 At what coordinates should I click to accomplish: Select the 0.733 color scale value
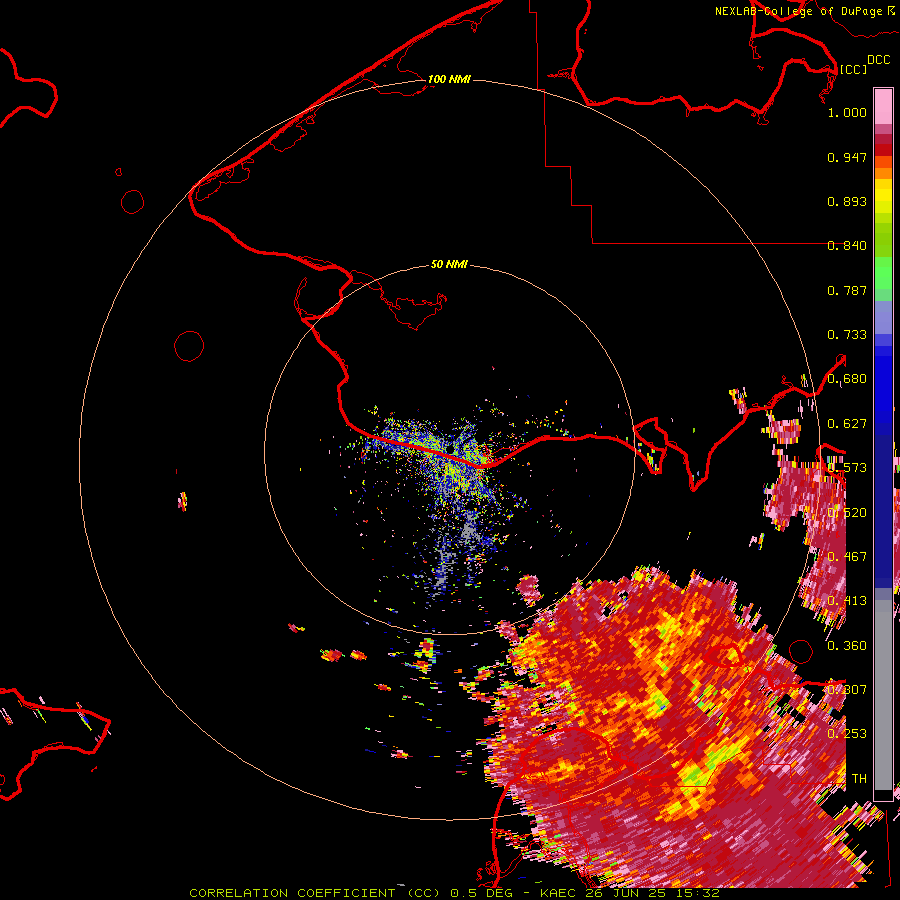pyautogui.click(x=847, y=335)
